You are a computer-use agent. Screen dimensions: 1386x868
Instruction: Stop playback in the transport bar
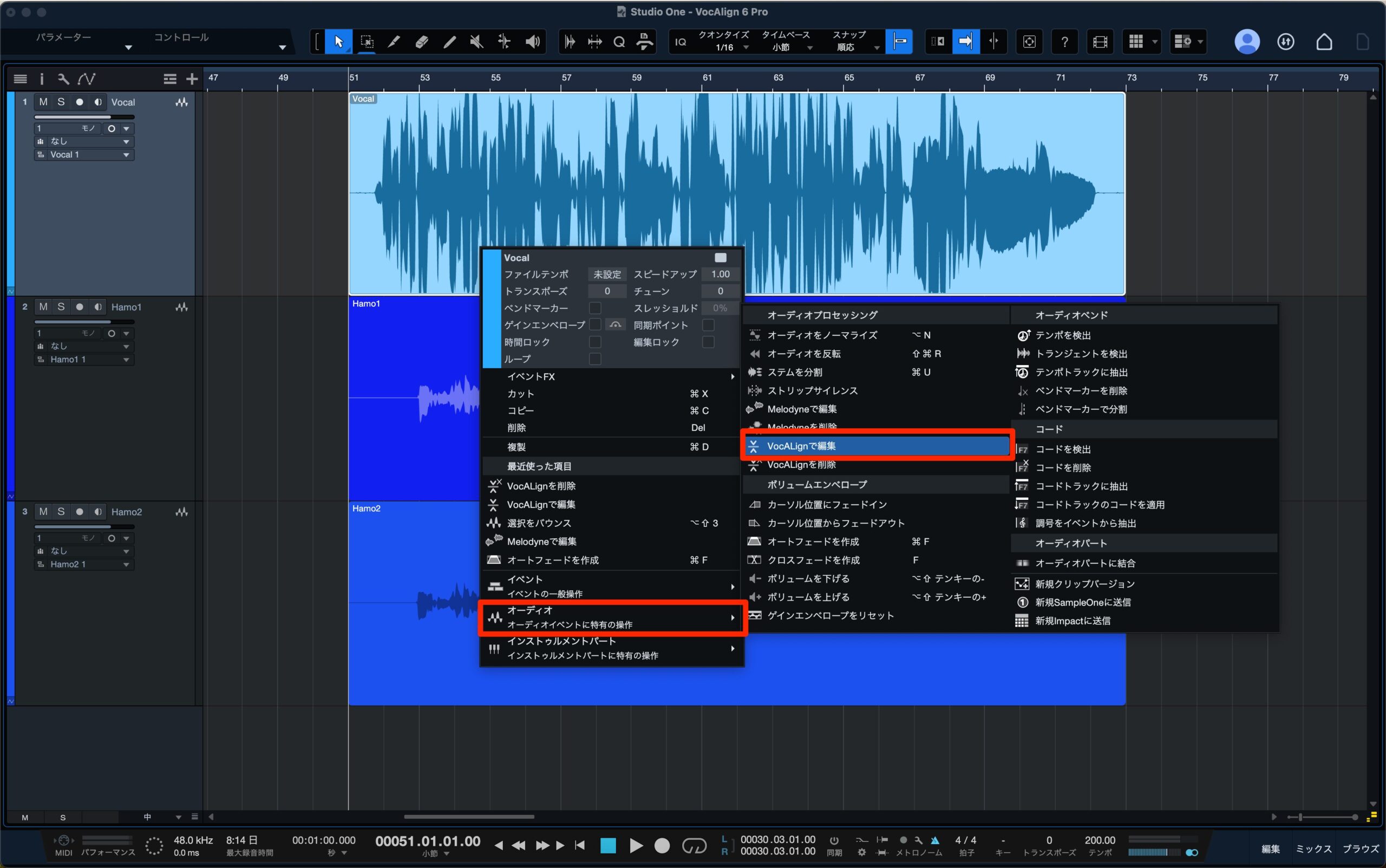pyautogui.click(x=608, y=845)
